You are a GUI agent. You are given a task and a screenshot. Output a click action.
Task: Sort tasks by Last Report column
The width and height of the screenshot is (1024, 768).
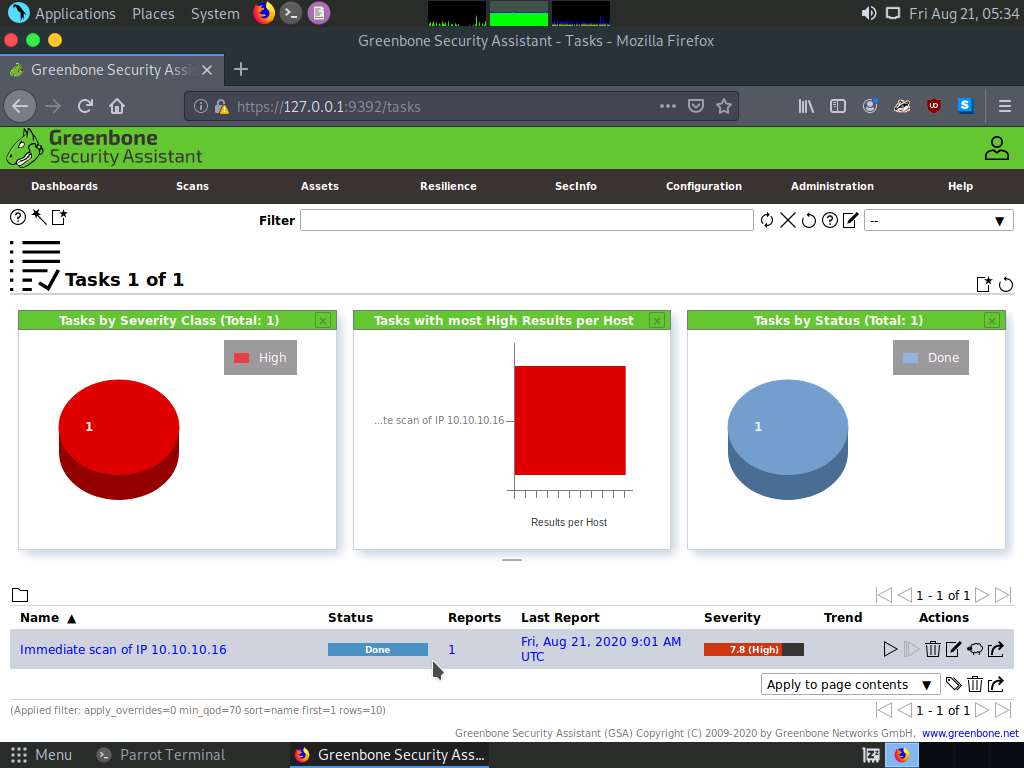(560, 618)
